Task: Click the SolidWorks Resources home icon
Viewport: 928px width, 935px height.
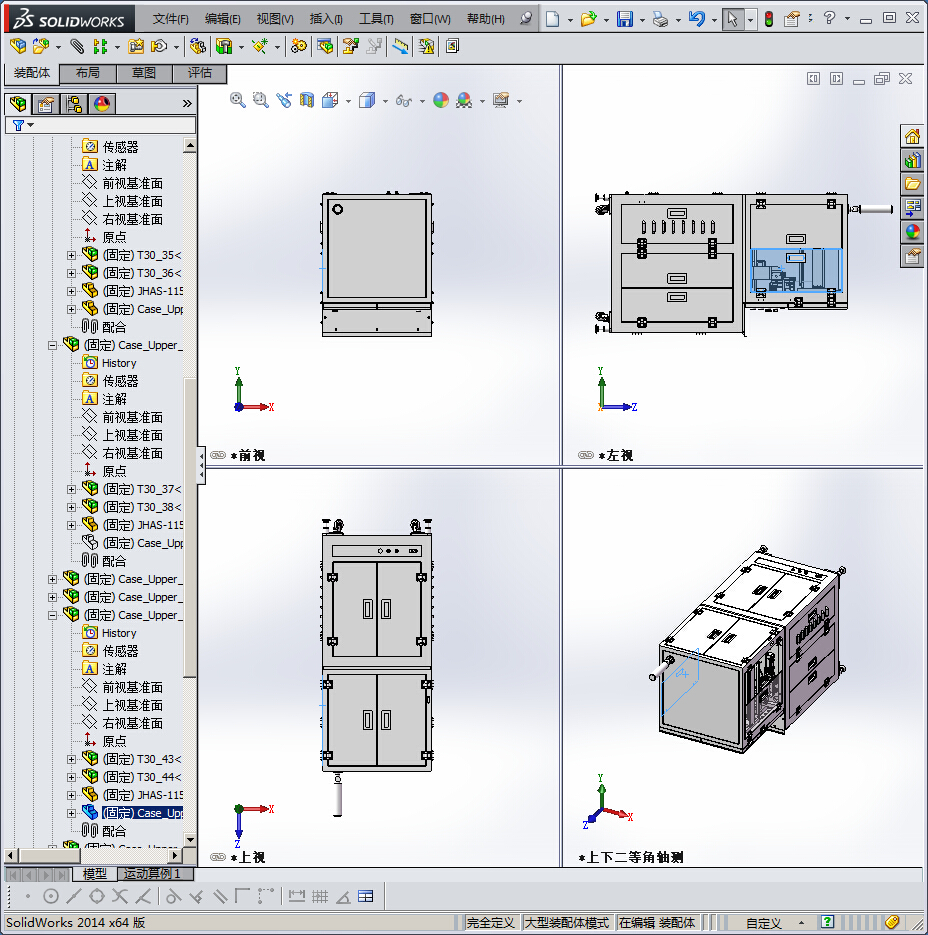Action: (x=912, y=137)
